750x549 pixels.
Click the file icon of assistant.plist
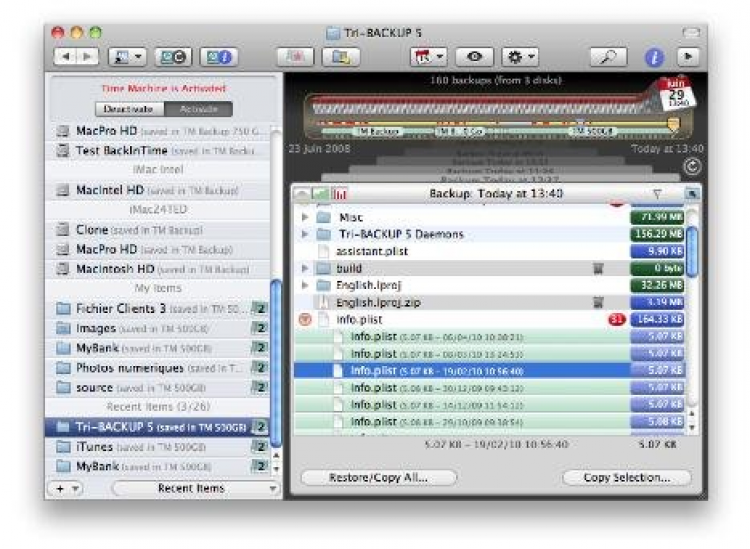pyautogui.click(x=324, y=251)
